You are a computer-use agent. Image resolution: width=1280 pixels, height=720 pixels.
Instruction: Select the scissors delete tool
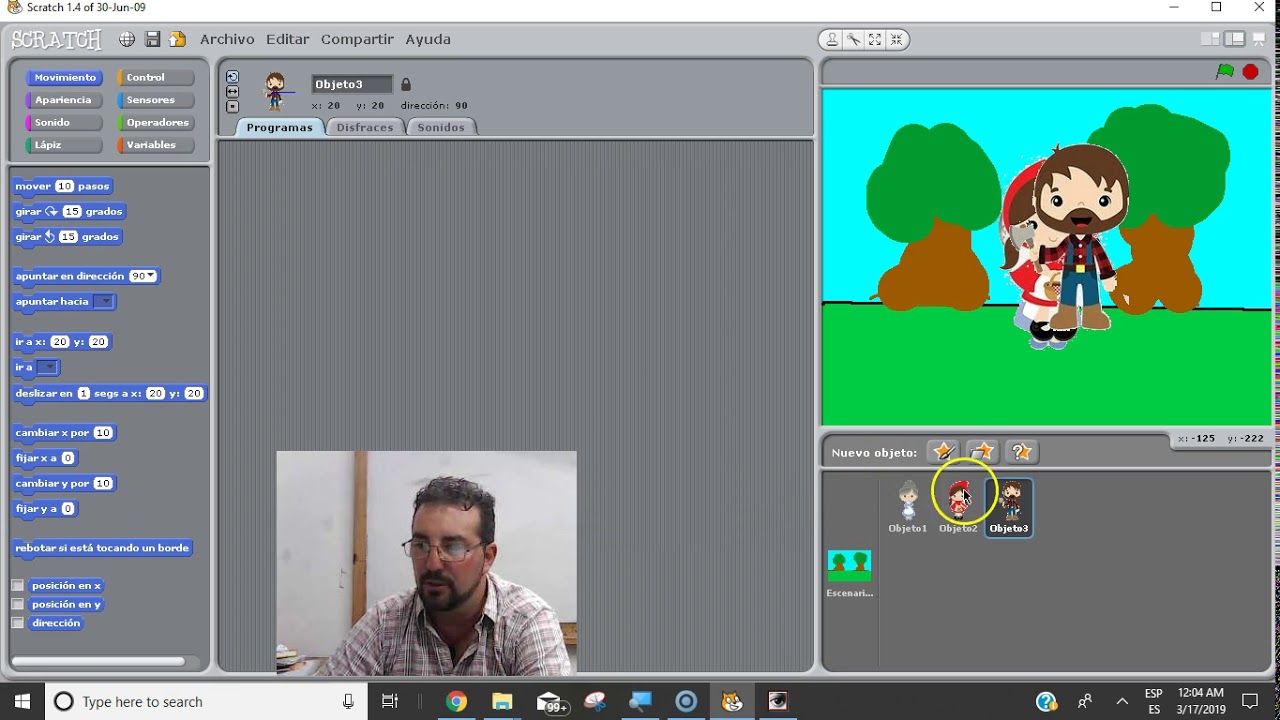(x=854, y=40)
